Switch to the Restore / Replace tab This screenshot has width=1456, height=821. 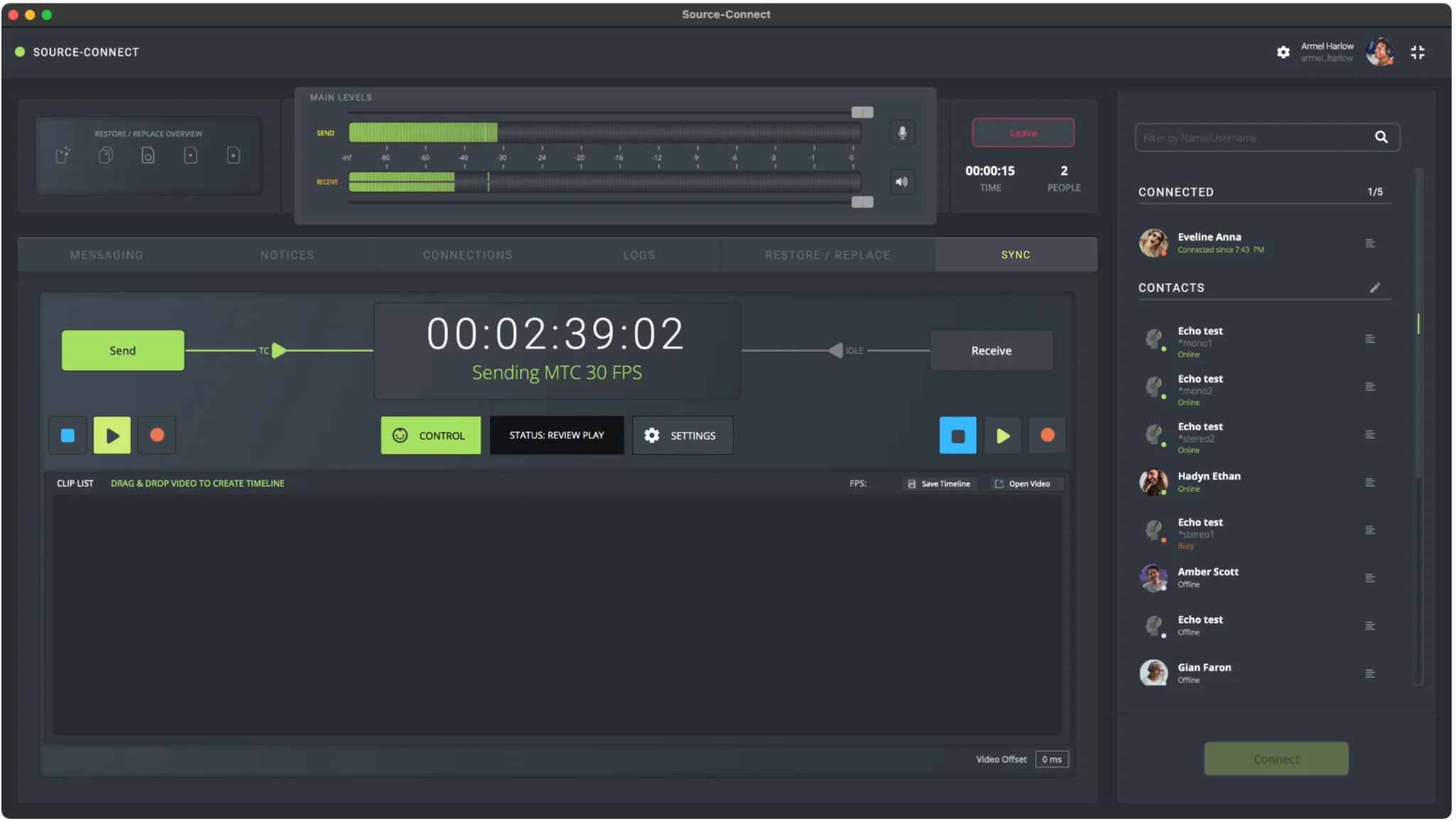pyautogui.click(x=828, y=255)
